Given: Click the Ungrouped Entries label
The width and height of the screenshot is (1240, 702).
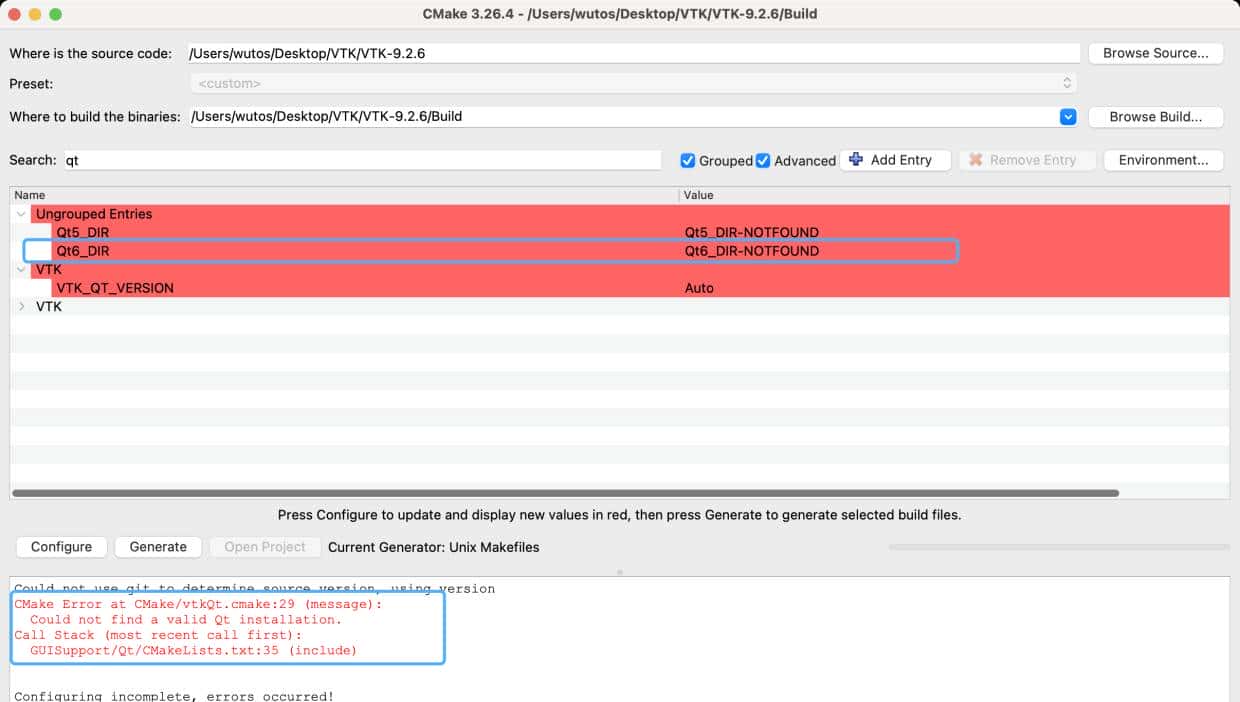Looking at the screenshot, I should 94,214.
